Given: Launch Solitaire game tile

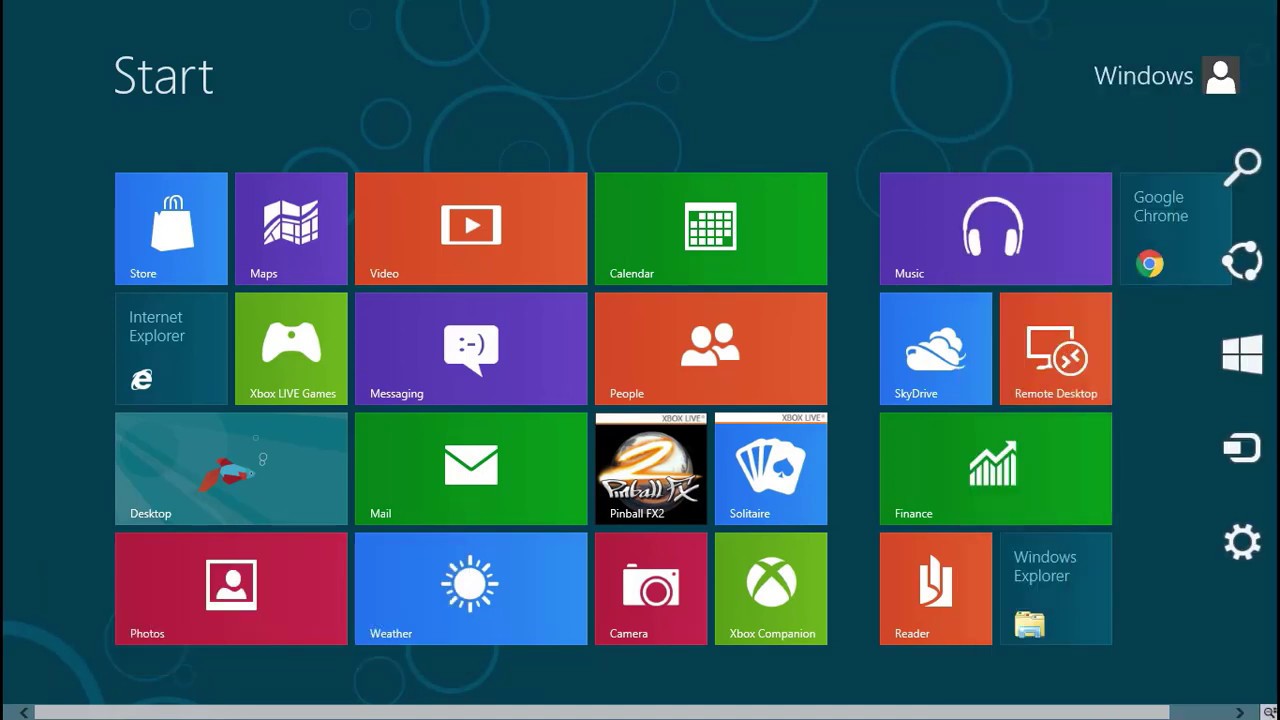Looking at the screenshot, I should (x=771, y=469).
